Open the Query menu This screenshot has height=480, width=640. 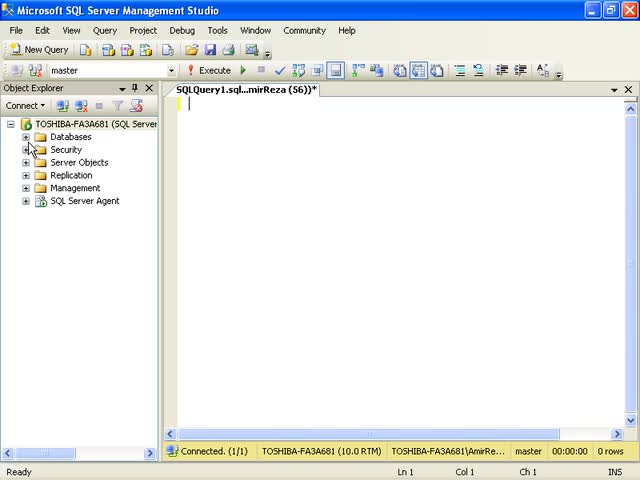point(105,31)
